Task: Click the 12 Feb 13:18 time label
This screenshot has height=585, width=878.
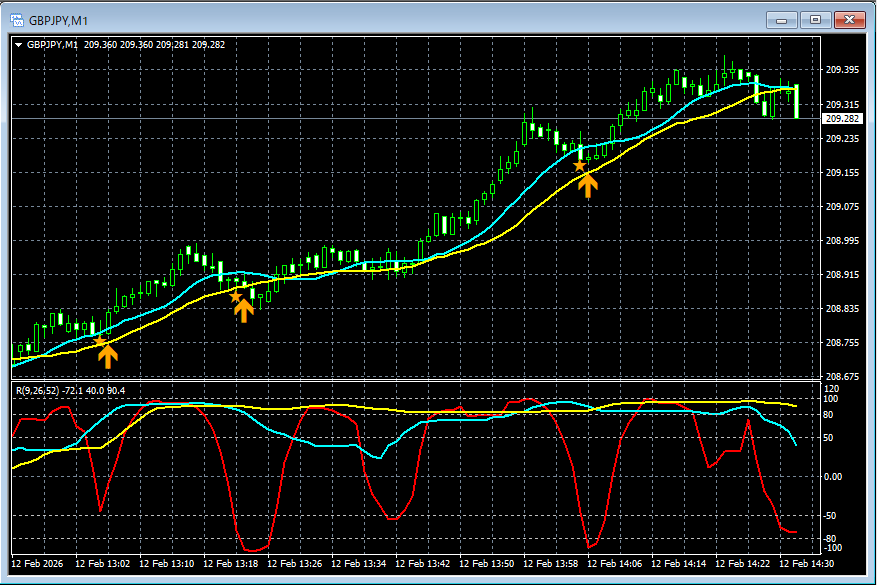Action: point(230,564)
